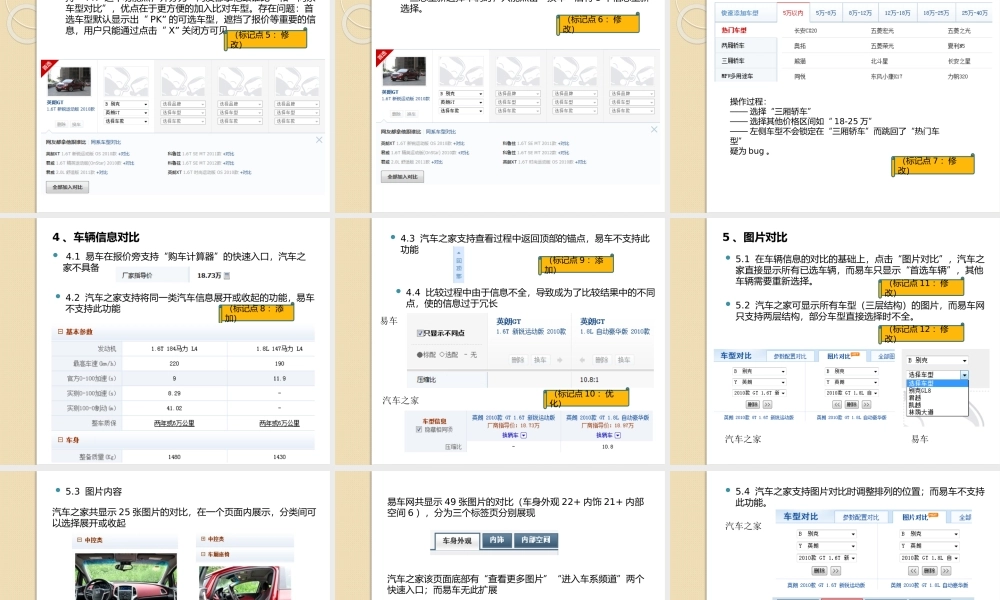Toggle the 隐藏相同项 checkbox

(x=419, y=430)
